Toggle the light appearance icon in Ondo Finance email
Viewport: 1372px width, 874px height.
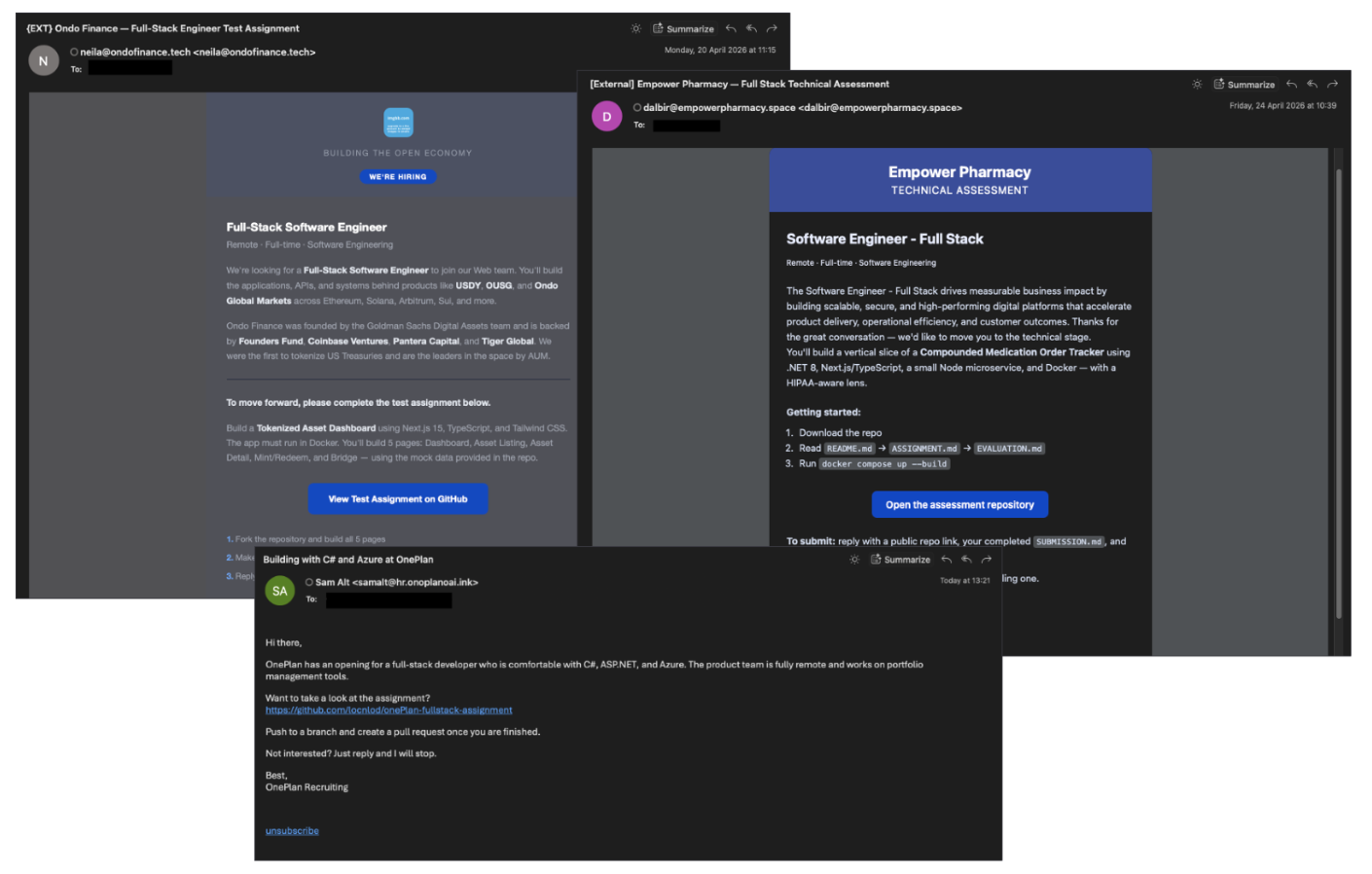[x=635, y=28]
